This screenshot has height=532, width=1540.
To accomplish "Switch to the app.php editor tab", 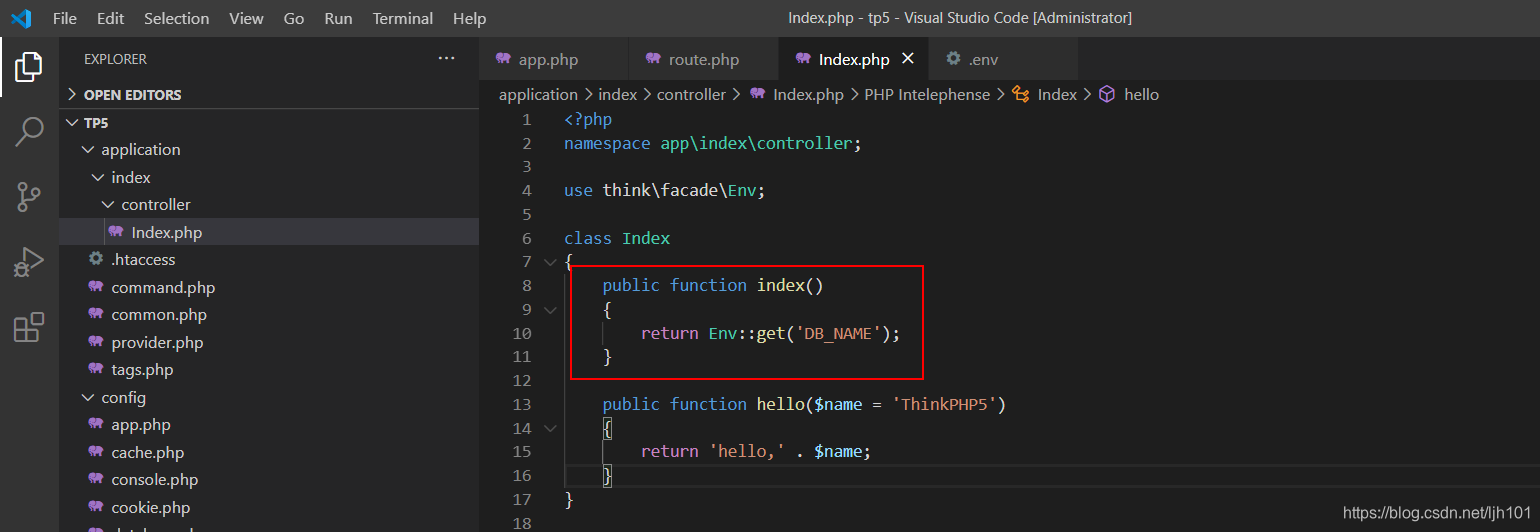I will coord(554,59).
